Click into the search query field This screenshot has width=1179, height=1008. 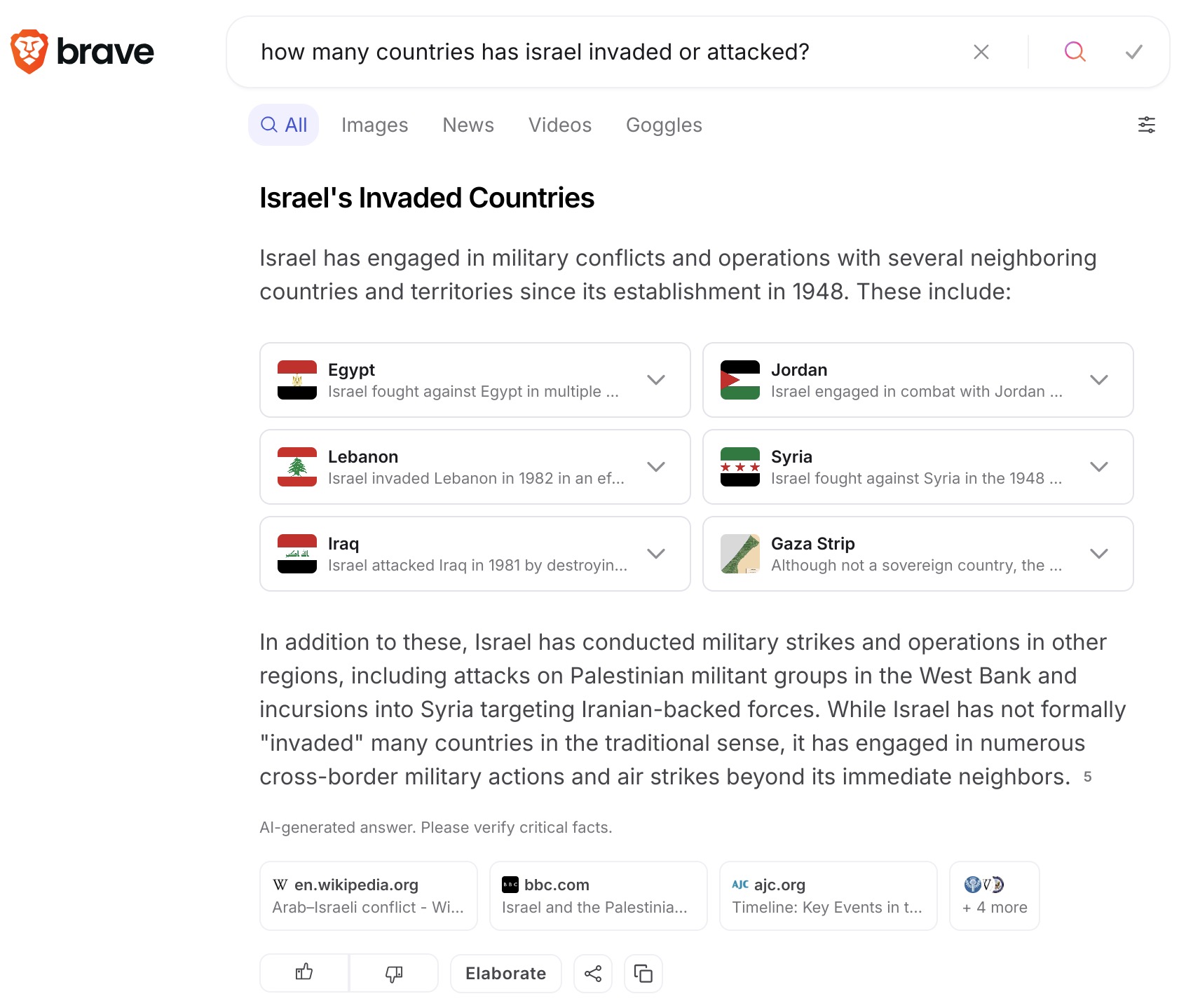click(596, 52)
